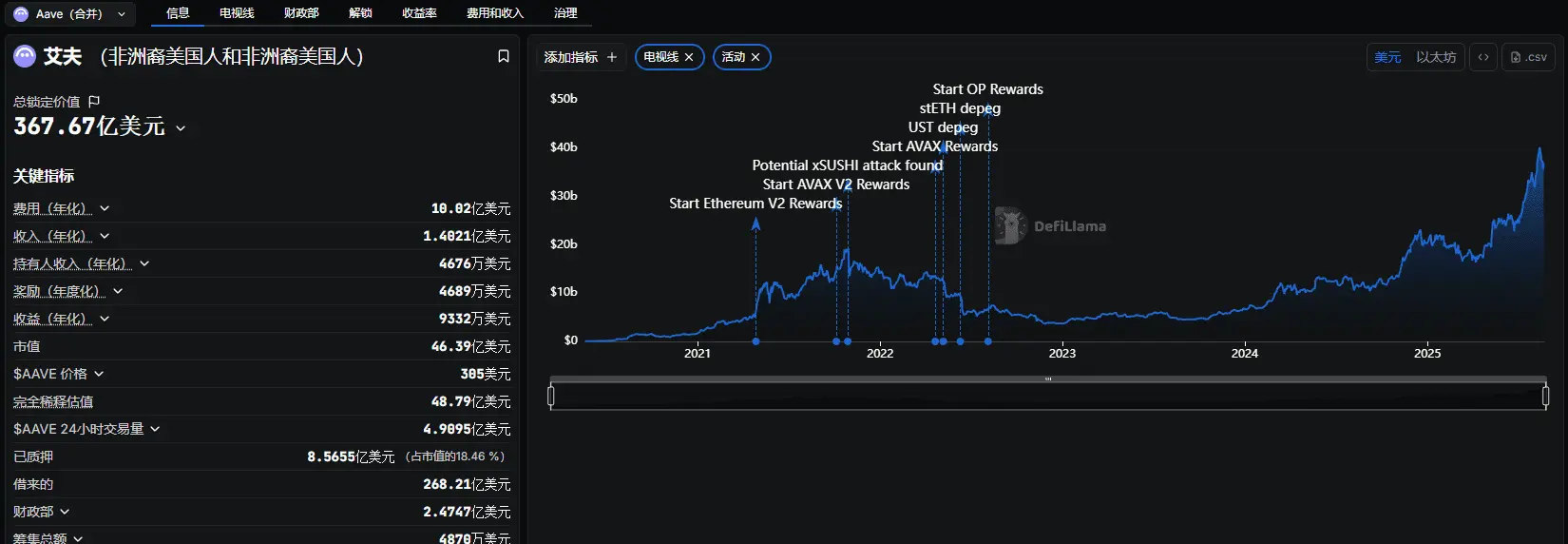Click the 艾夫 protocol title logo icon

(x=25, y=56)
